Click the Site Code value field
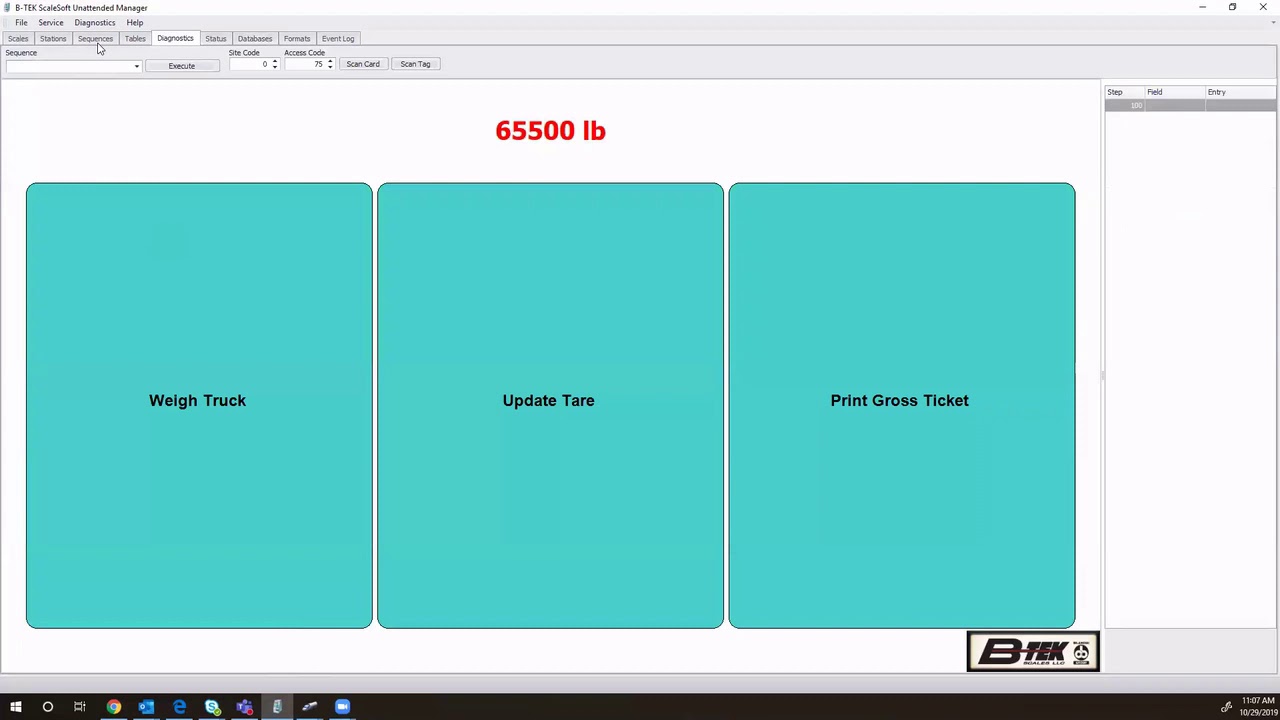This screenshot has width=1280, height=720. click(x=250, y=65)
